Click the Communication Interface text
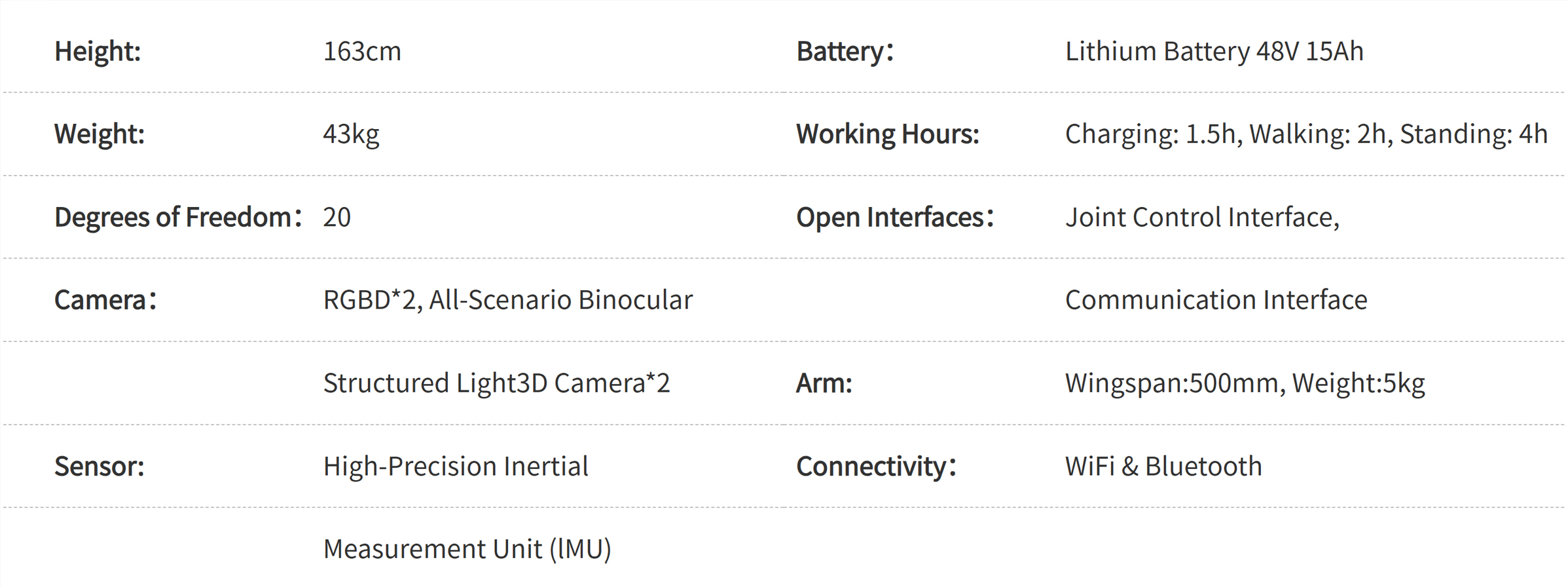Viewport: 1568px width, 587px height. (1216, 299)
